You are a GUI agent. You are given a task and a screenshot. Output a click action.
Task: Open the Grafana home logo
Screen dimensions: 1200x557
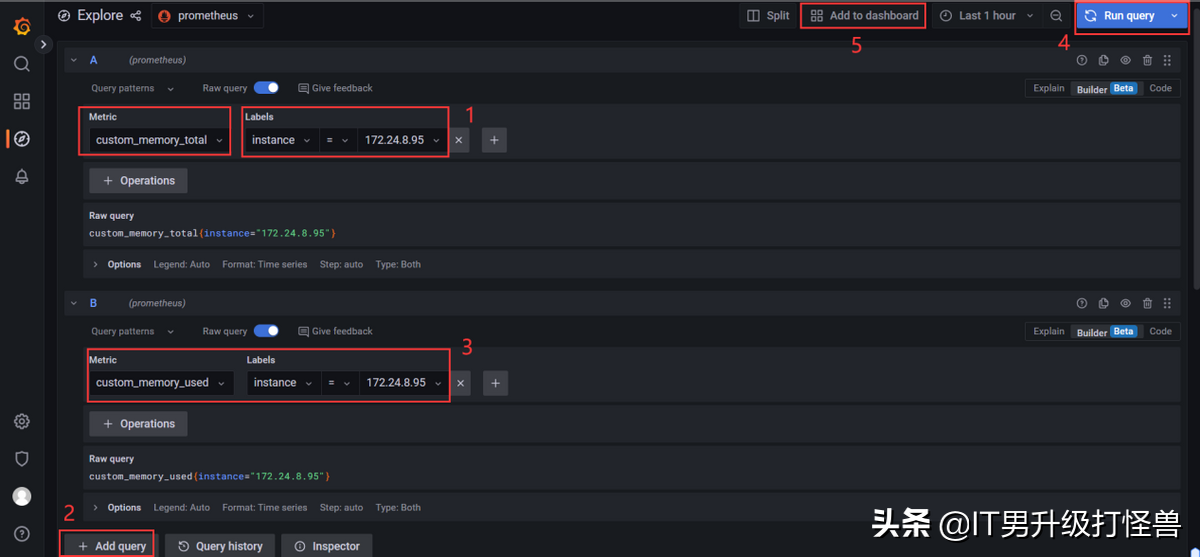22,26
